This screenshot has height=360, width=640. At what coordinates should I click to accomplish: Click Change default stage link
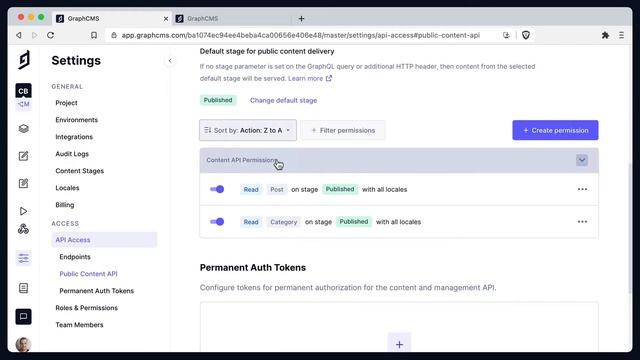283,100
